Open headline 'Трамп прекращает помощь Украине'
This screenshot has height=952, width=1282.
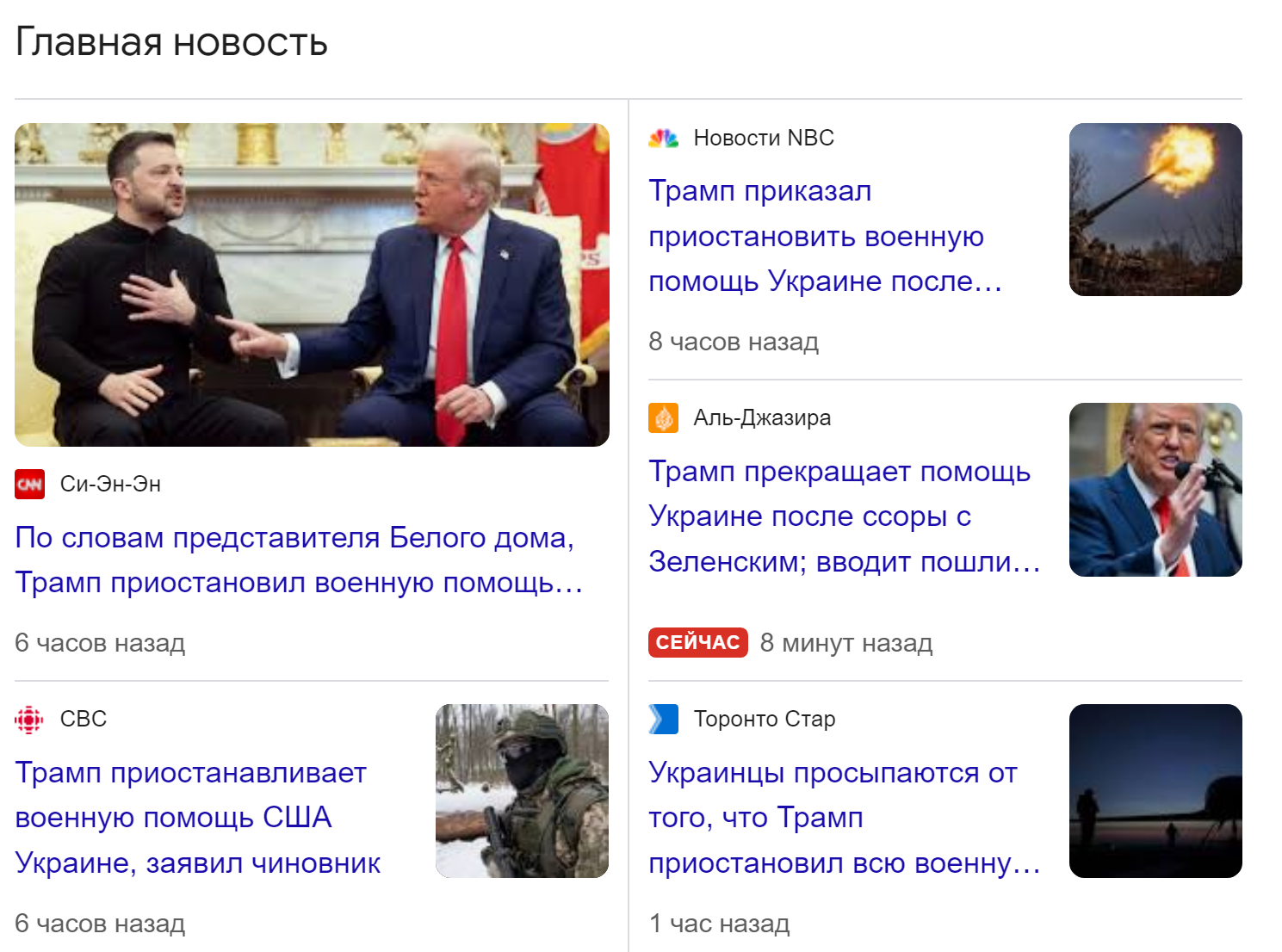844,516
